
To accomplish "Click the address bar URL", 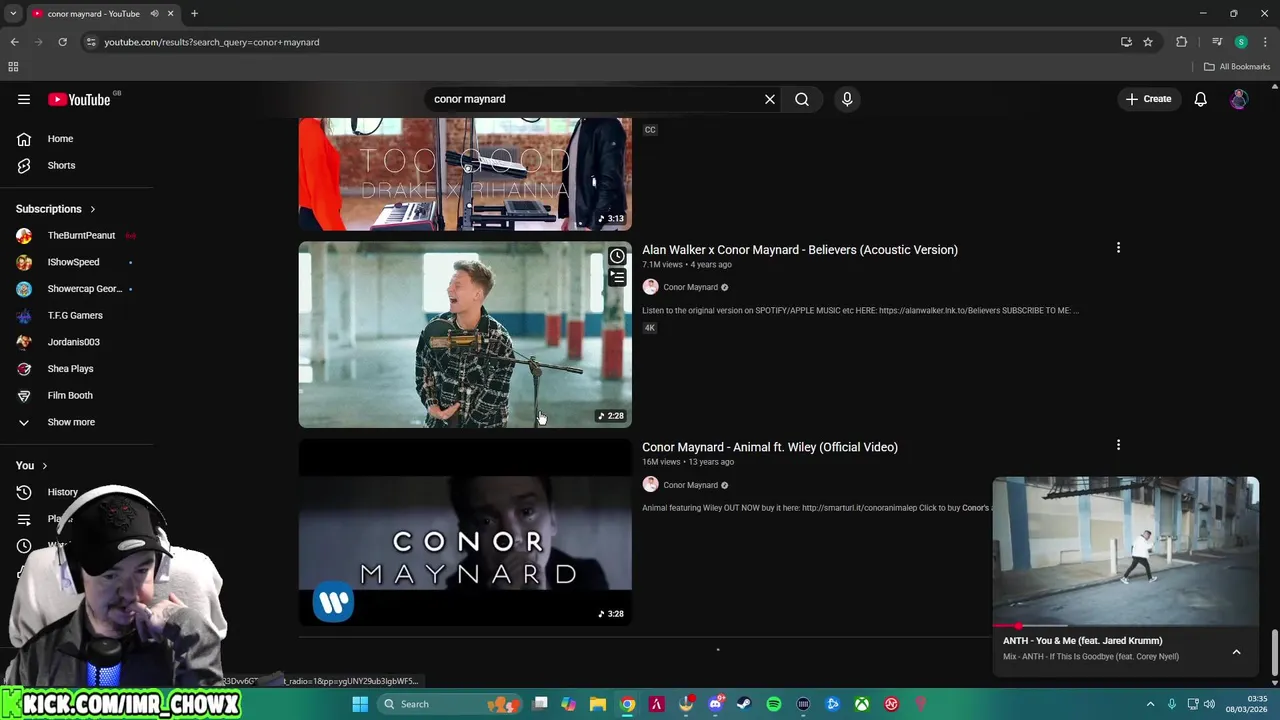I will 212,42.
